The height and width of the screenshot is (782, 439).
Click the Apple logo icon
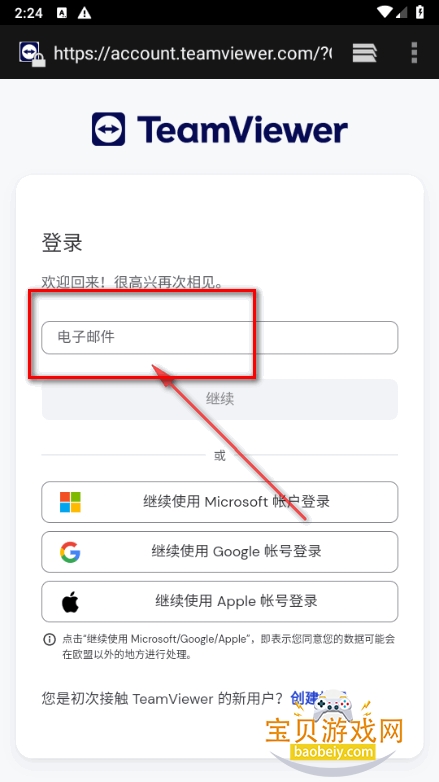pos(70,601)
